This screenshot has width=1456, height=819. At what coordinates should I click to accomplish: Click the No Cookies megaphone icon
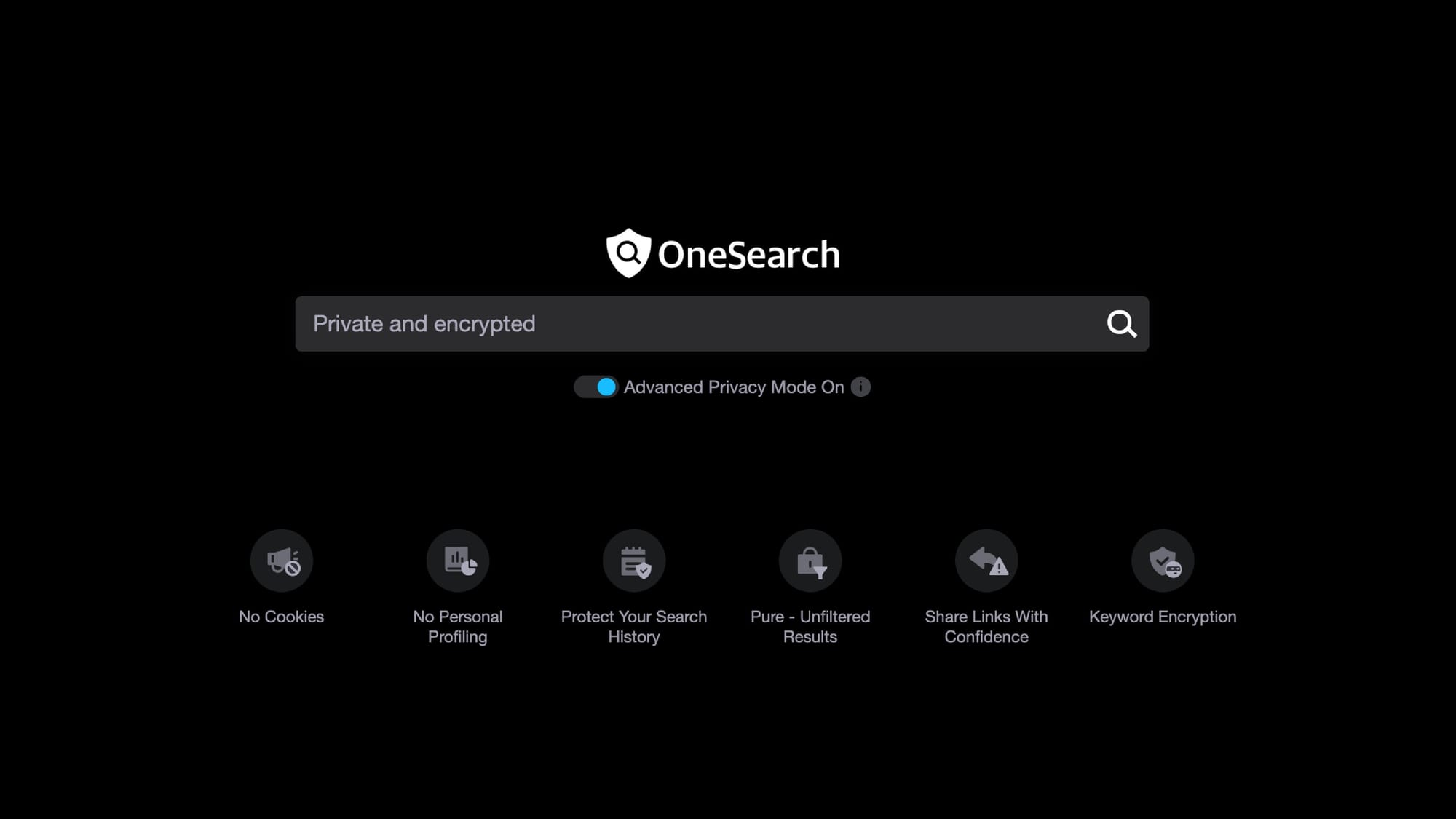(282, 561)
